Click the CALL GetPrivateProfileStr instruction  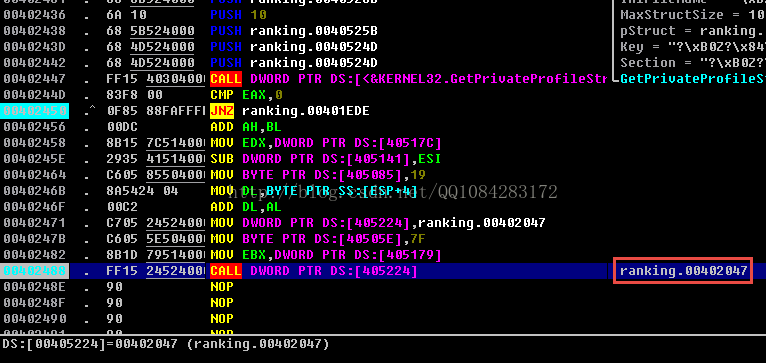click(x=408, y=79)
